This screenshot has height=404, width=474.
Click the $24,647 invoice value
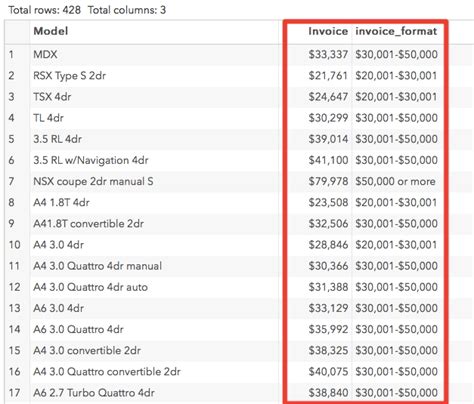328,97
